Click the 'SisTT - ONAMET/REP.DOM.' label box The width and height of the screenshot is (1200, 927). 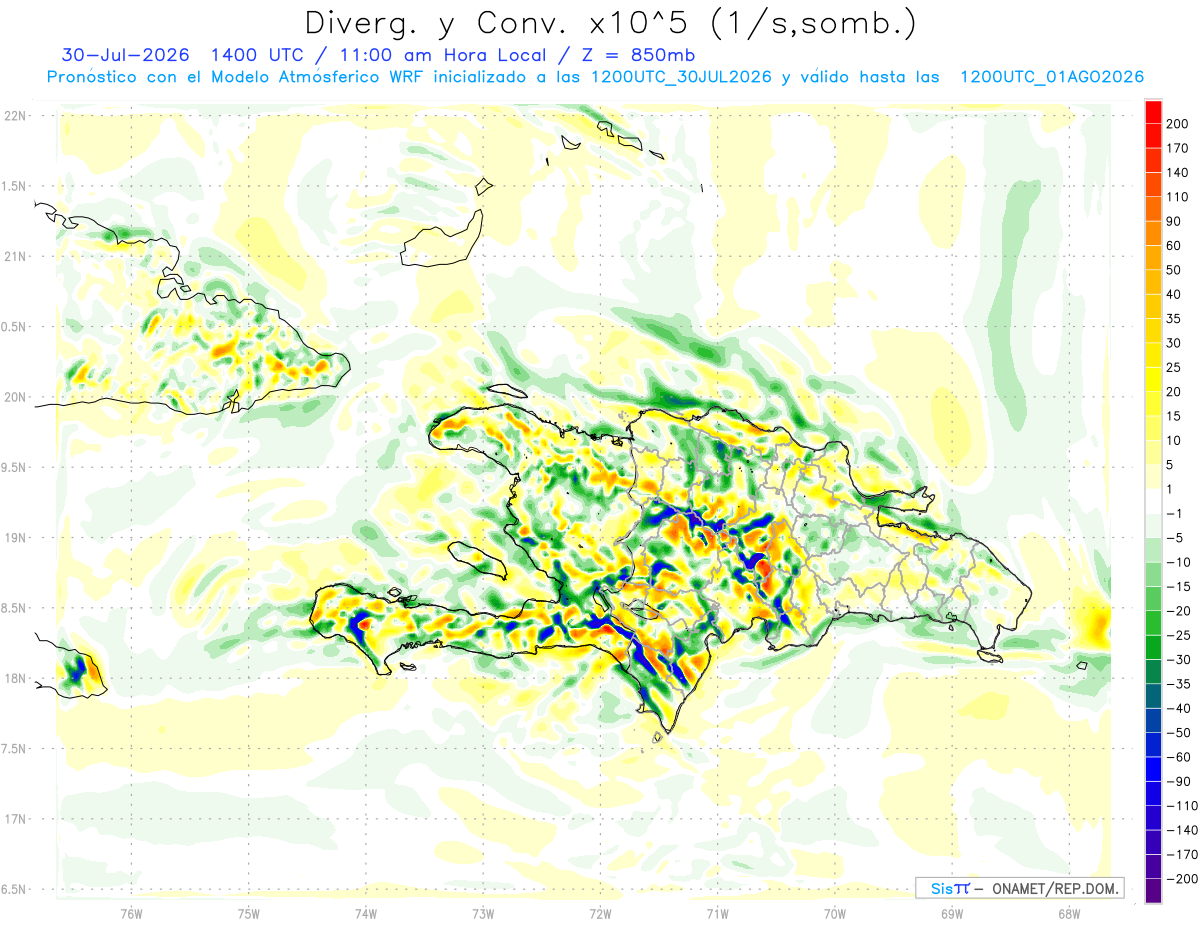(1020, 888)
